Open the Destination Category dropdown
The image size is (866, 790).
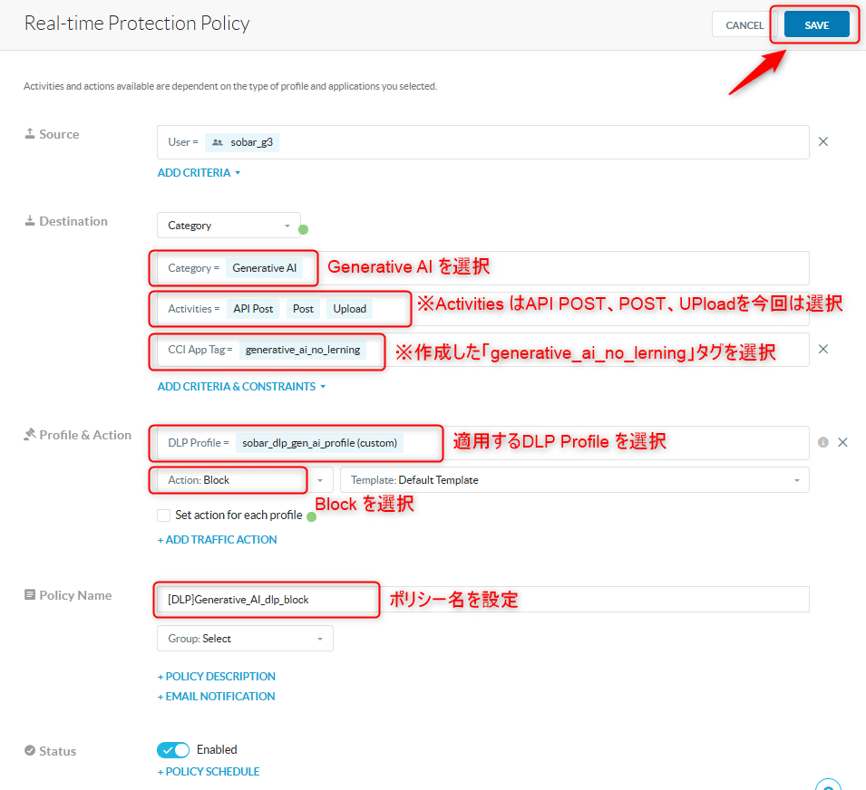coord(229,225)
